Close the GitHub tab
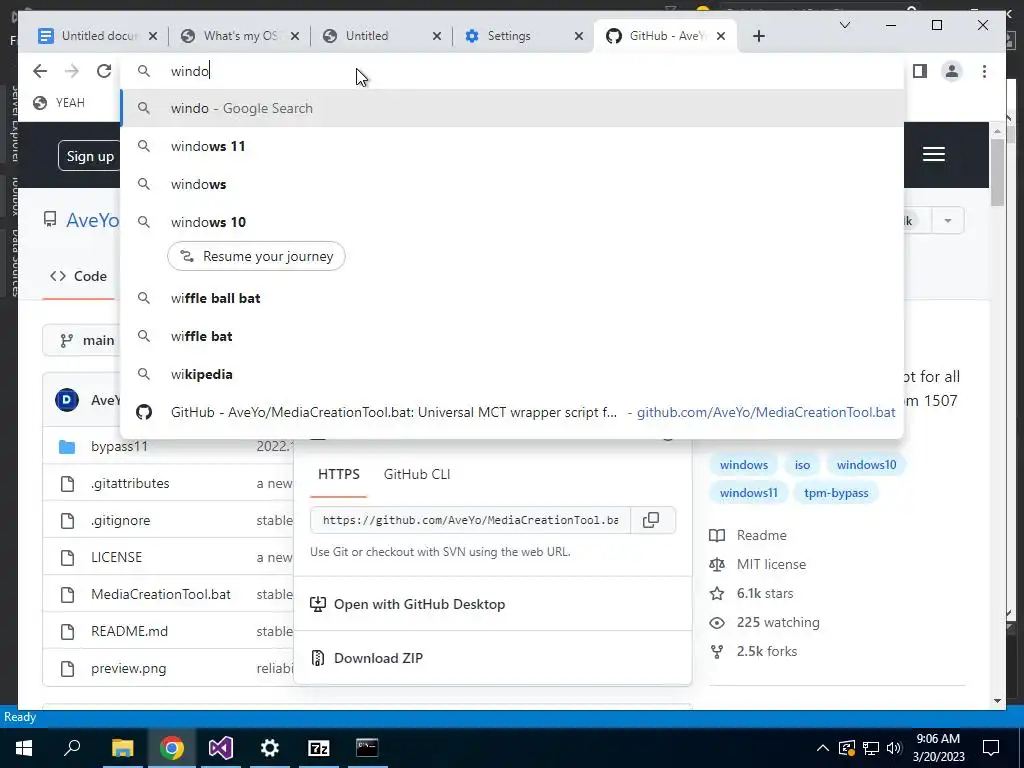Screen dimensions: 1024x768 point(720,36)
